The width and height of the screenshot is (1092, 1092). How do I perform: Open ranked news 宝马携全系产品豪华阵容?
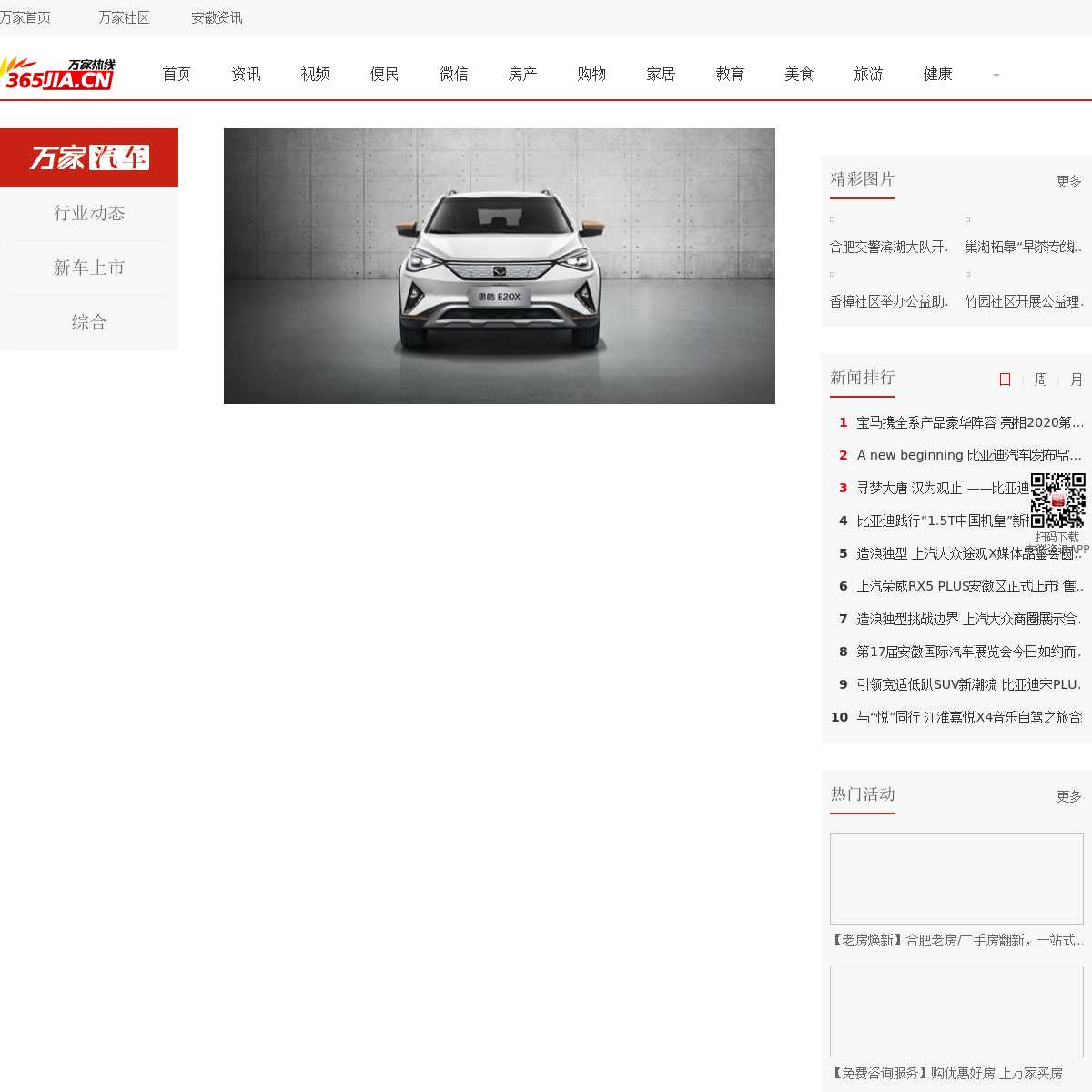point(970,422)
